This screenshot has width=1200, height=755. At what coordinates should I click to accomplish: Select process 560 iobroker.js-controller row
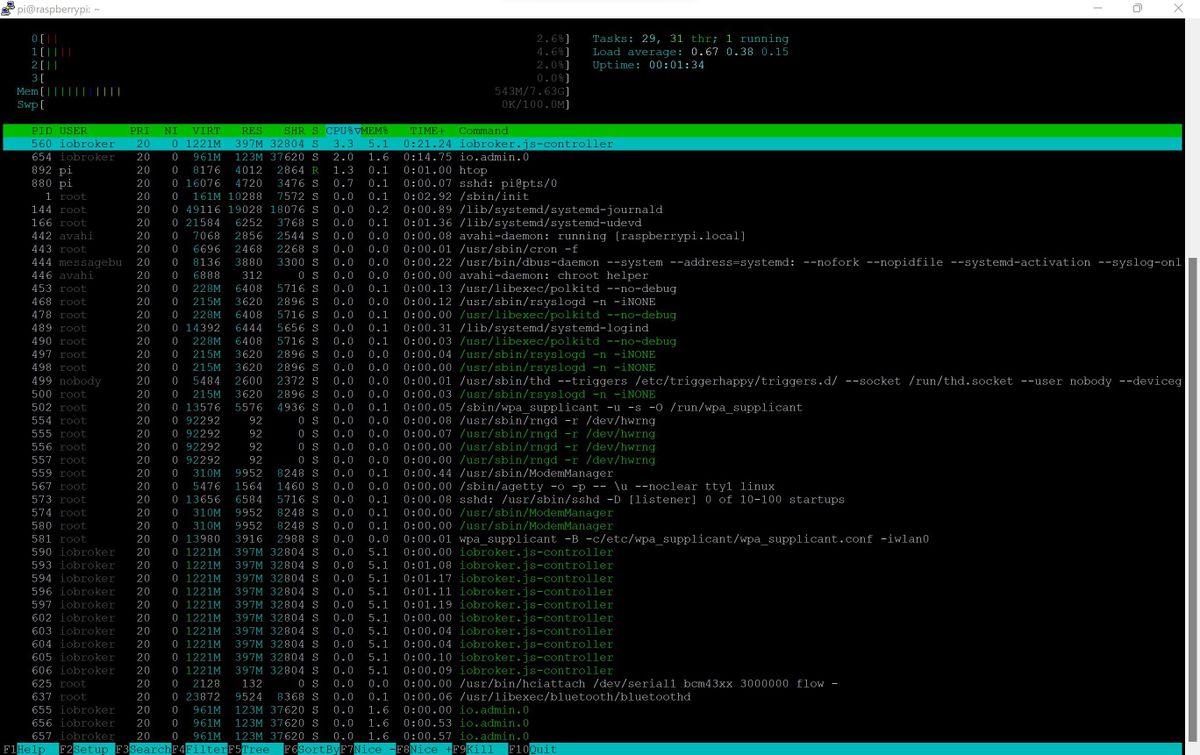pyautogui.click(x=594, y=144)
